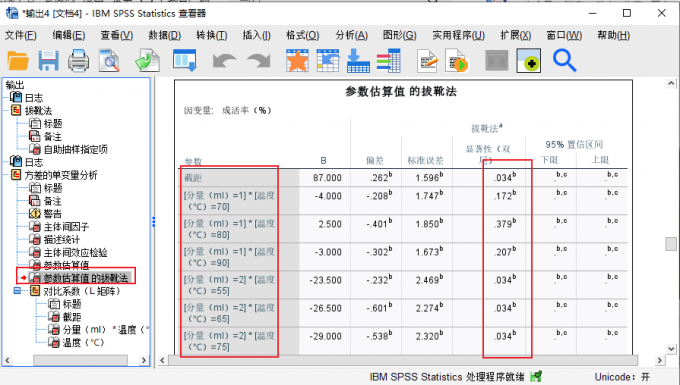The height and width of the screenshot is (385, 680).
Task: Go to data icon with orange star
Action: (297, 60)
